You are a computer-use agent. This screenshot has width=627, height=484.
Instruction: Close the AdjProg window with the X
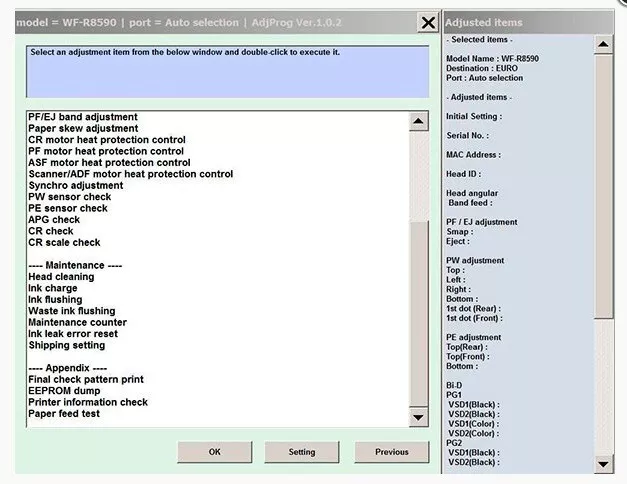(x=428, y=23)
